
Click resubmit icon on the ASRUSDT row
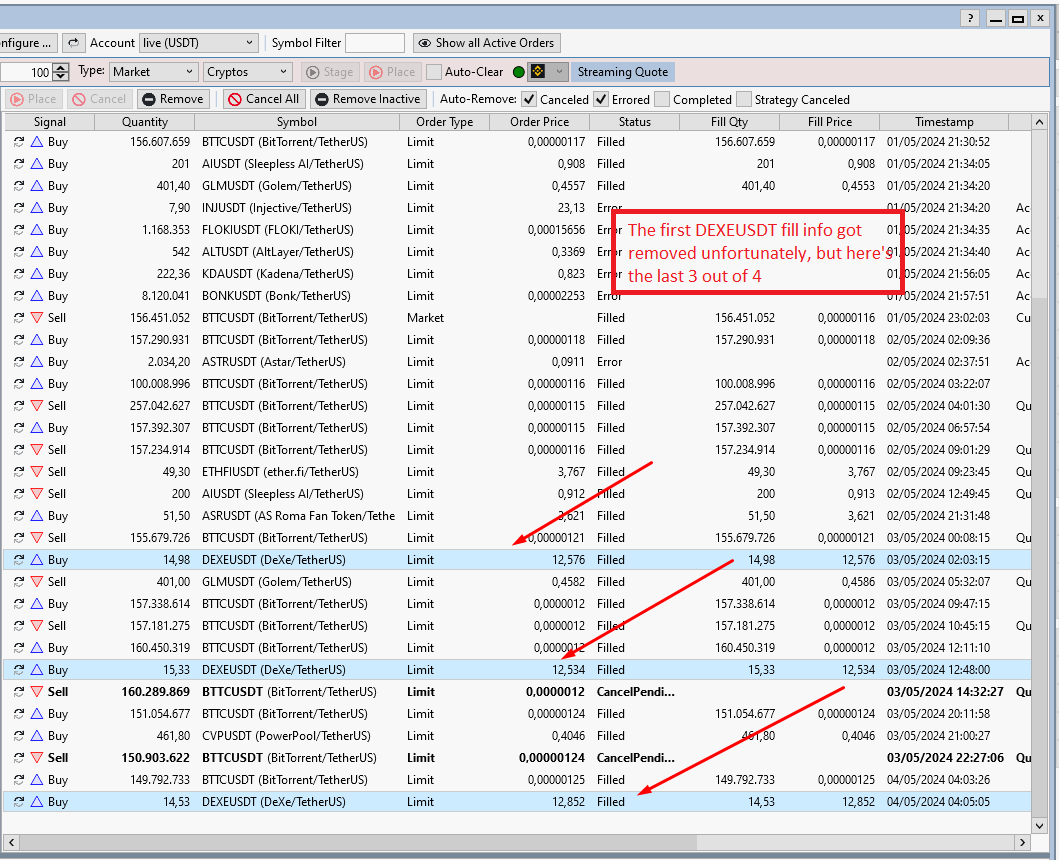click(x=18, y=515)
